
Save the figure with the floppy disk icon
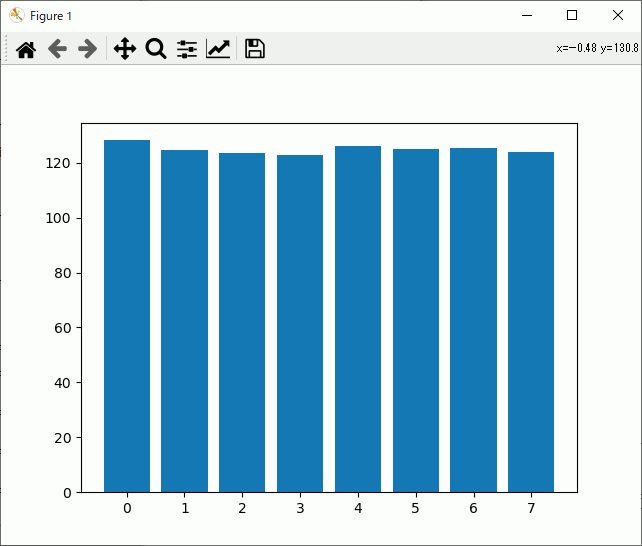click(255, 49)
